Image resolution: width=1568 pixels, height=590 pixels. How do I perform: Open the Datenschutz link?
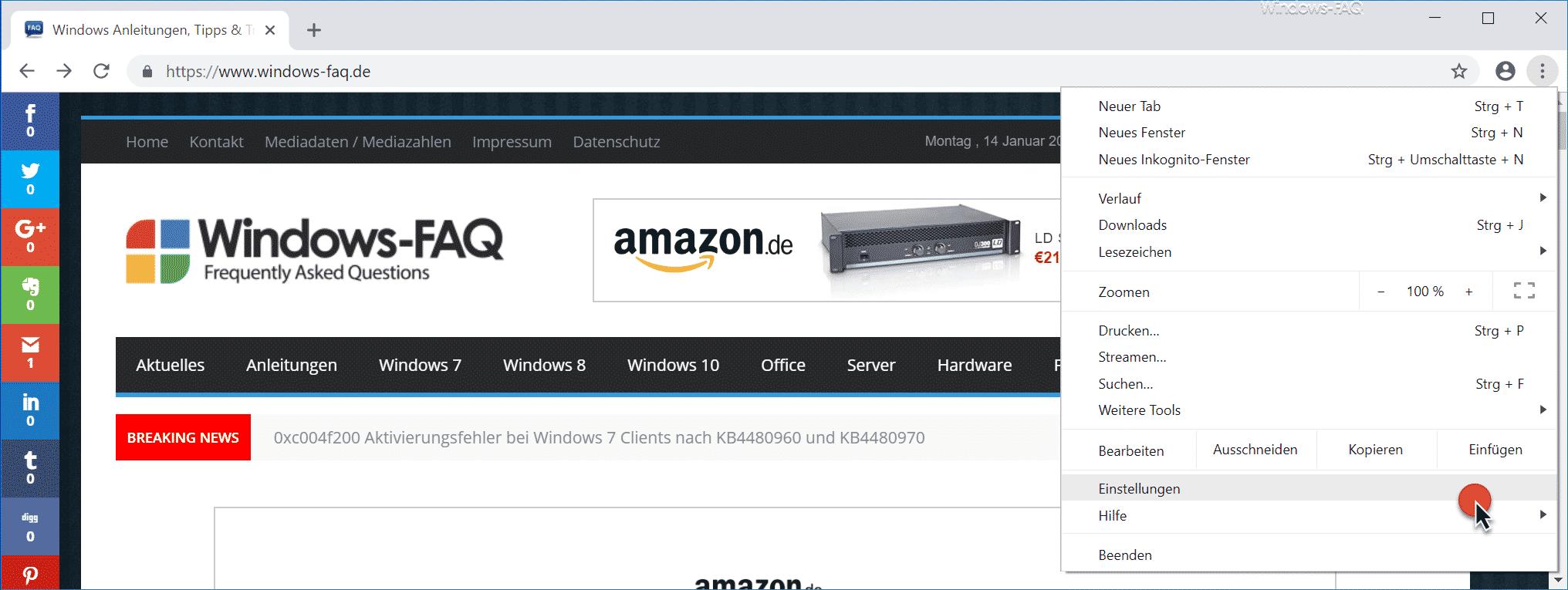[x=617, y=142]
